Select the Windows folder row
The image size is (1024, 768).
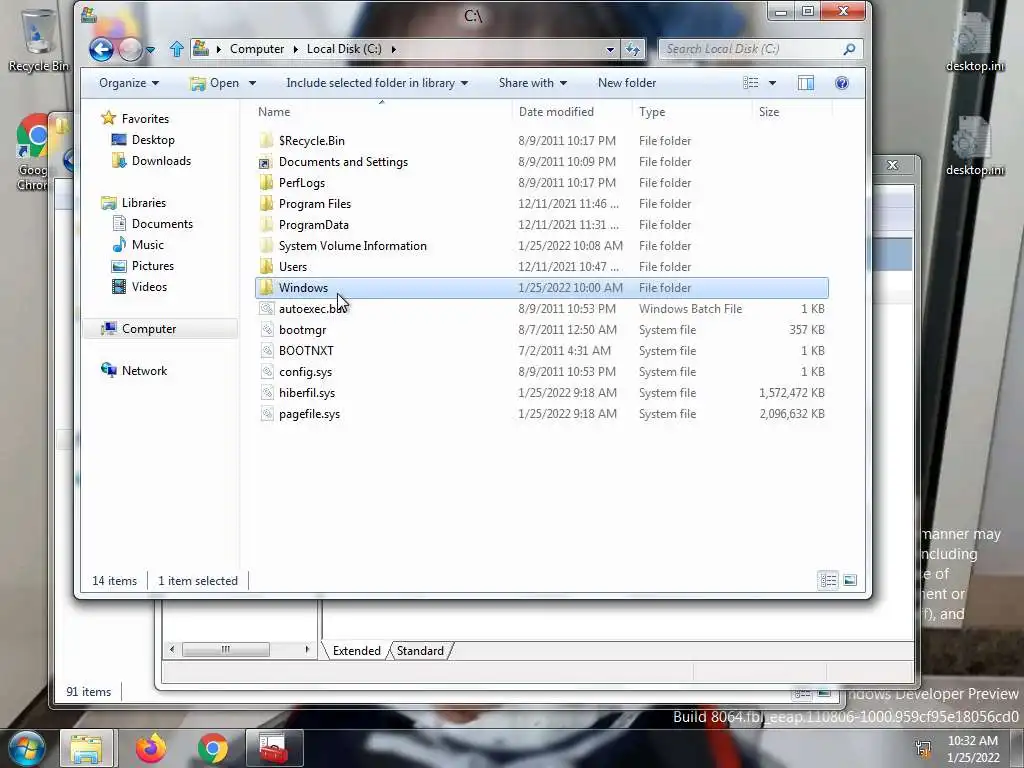coord(541,287)
